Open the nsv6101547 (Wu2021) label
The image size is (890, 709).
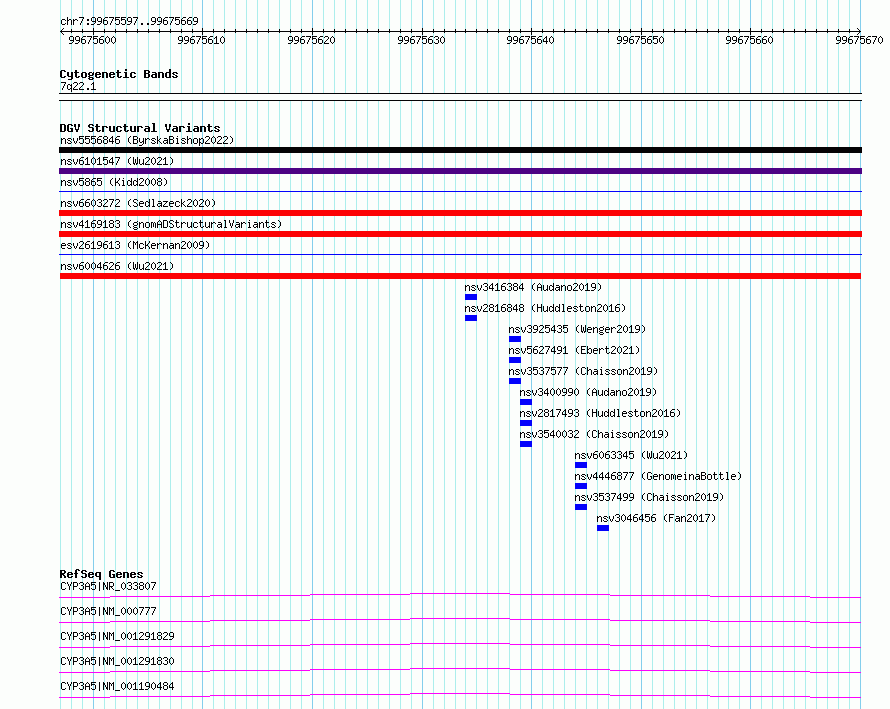117,161
